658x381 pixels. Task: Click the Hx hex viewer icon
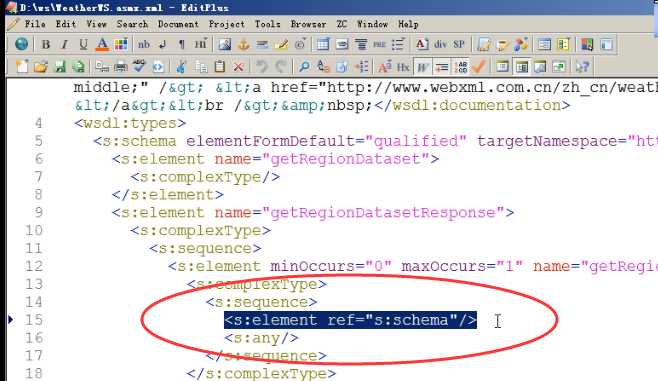point(403,66)
